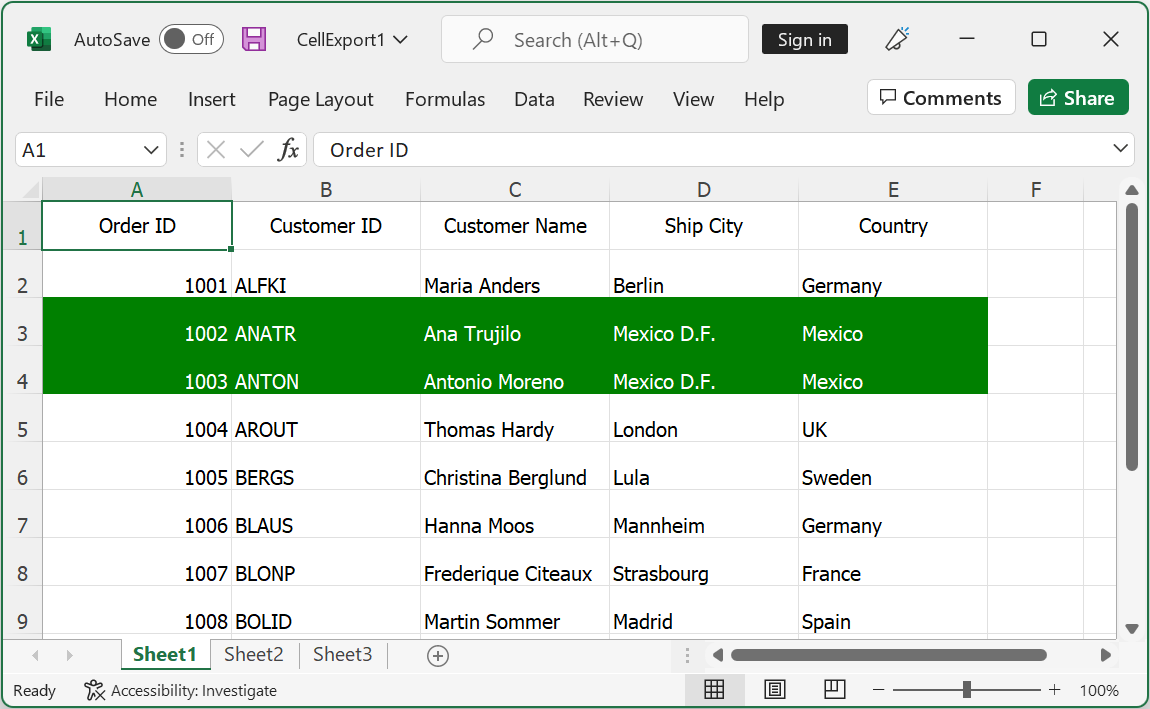Viewport: 1150px width, 709px height.
Task: Cancel the entry with the X icon
Action: 216,150
